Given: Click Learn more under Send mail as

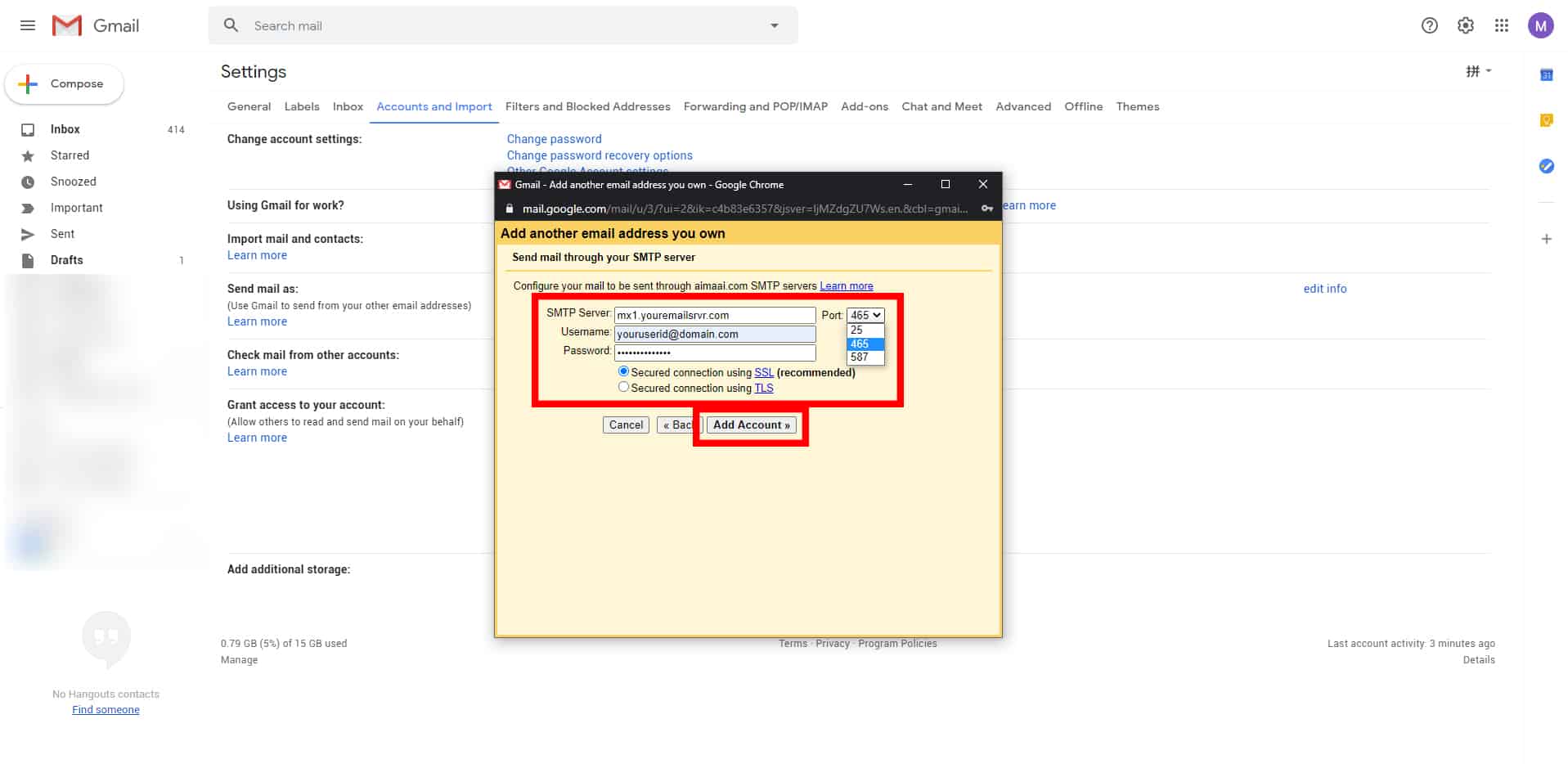Looking at the screenshot, I should (257, 321).
